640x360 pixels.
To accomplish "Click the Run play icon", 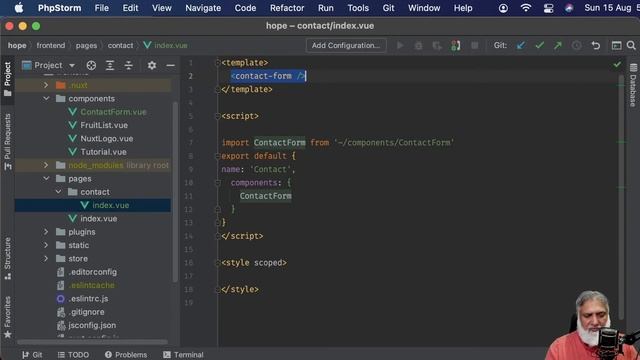I will tap(400, 45).
